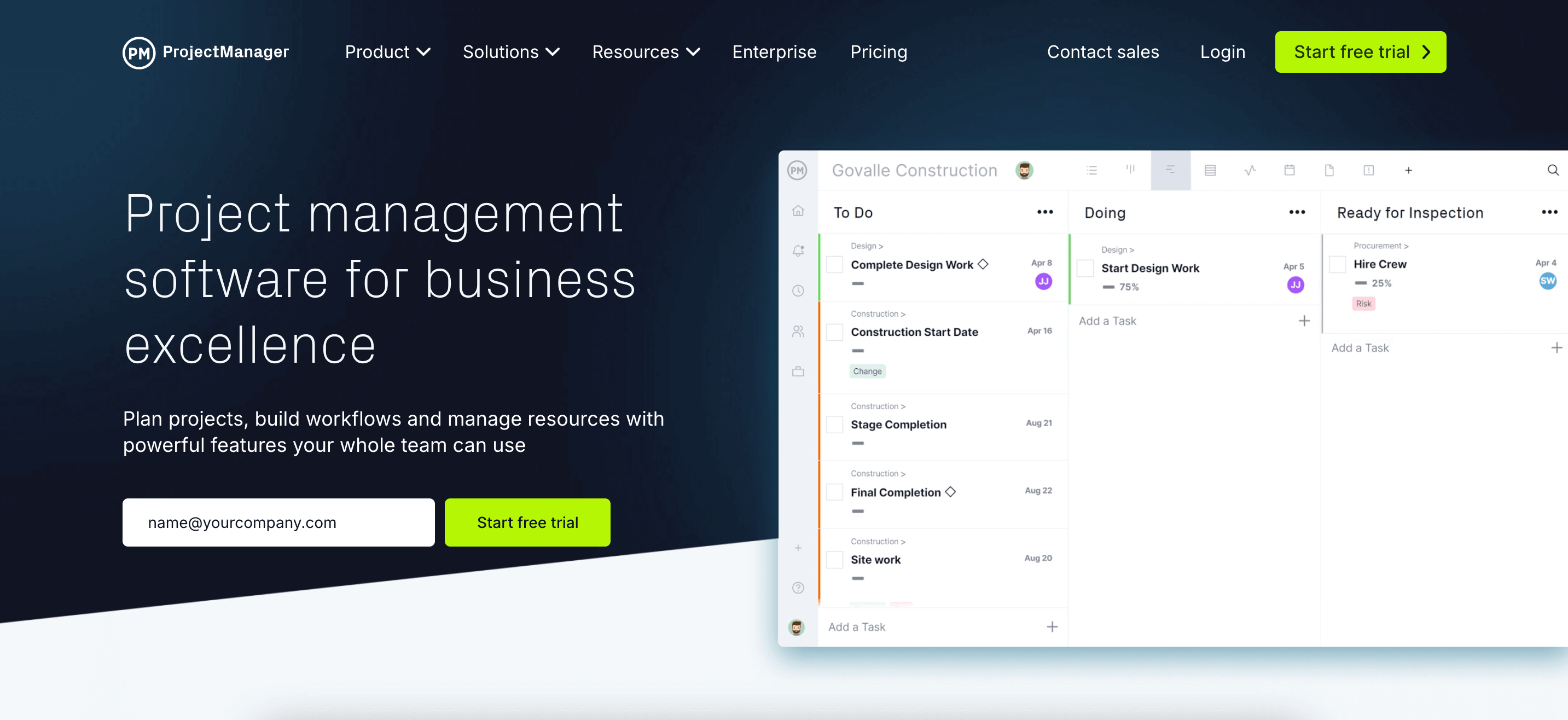
Task: Check the Start Design Work checkbox
Action: (1085, 269)
